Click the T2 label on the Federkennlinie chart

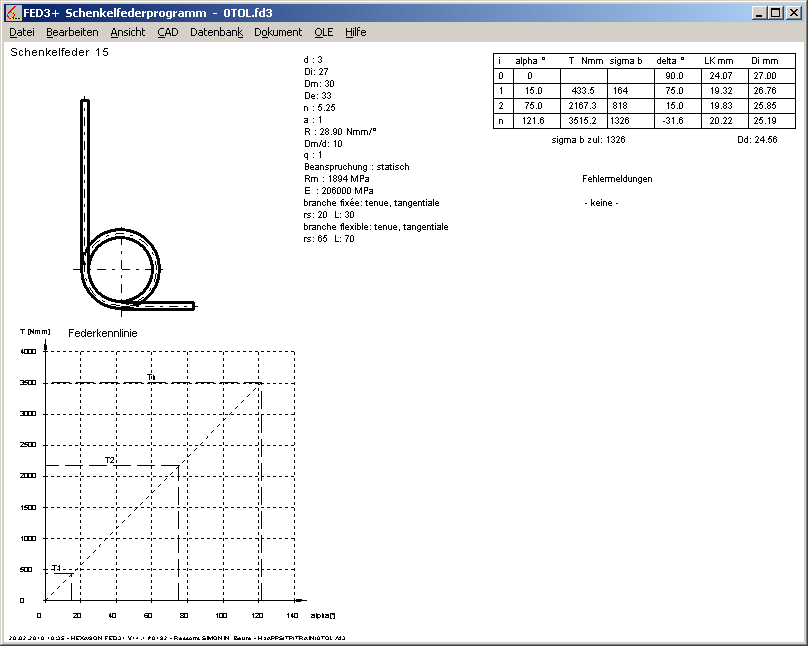(x=110, y=460)
